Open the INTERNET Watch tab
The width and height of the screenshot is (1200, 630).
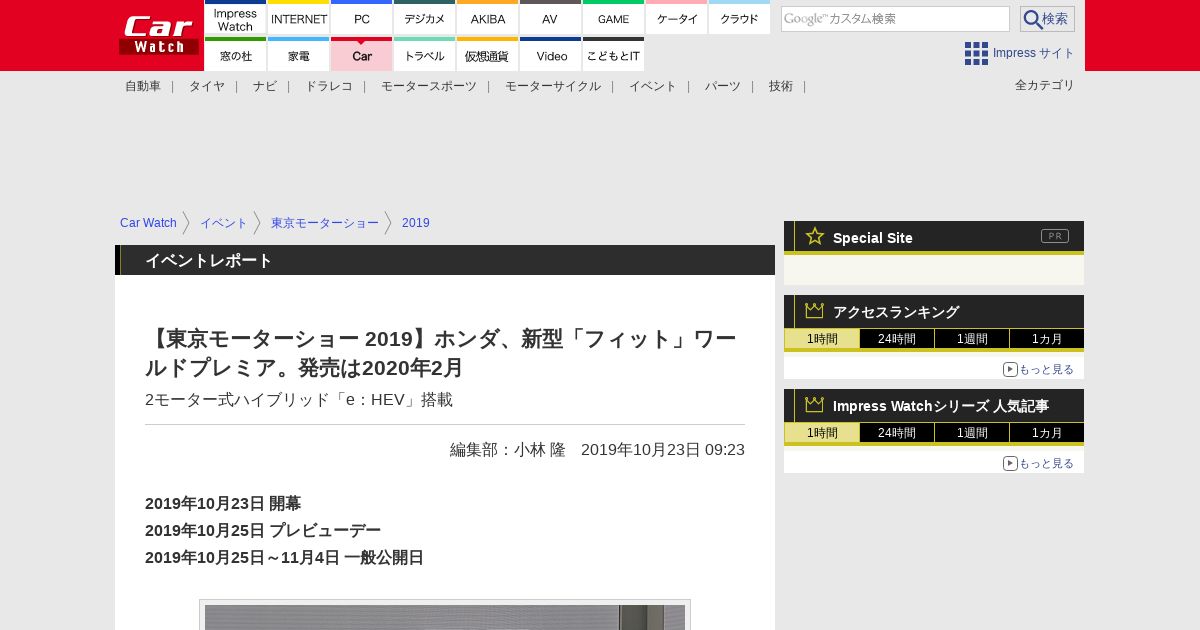pos(298,17)
